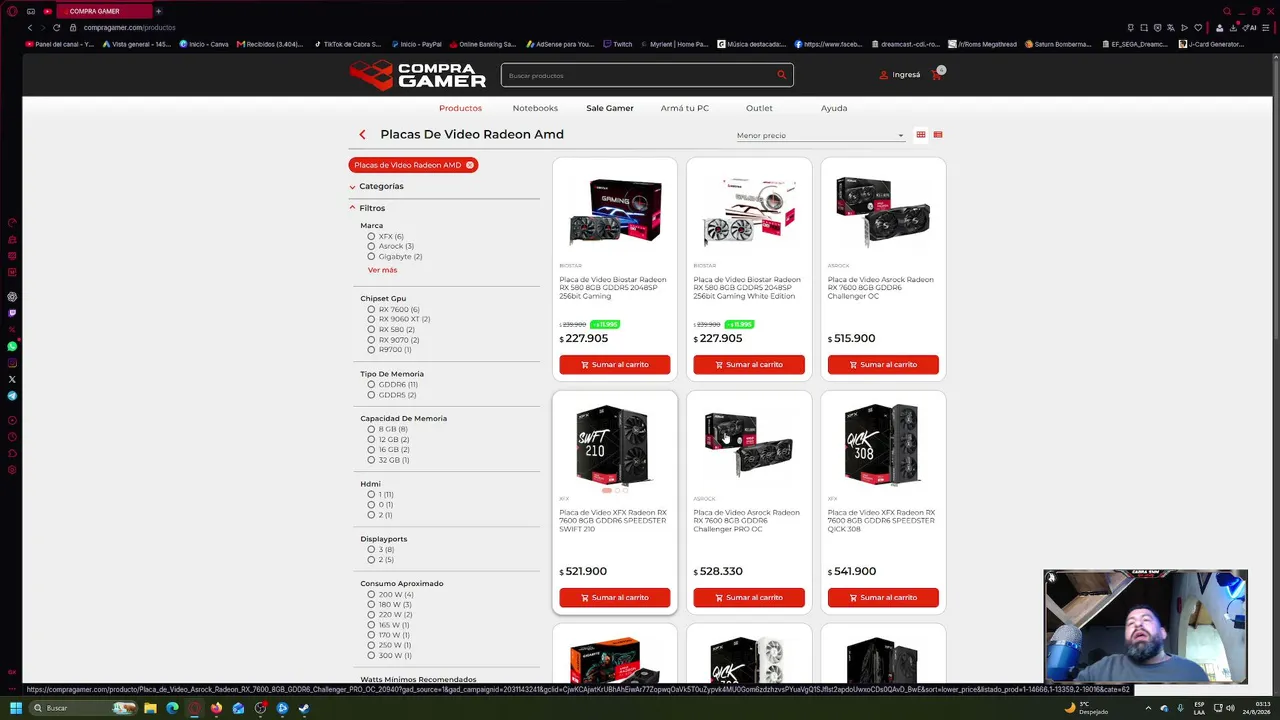This screenshot has height=720, width=1280.
Task: Click Ver más under Marca
Action: point(382,270)
